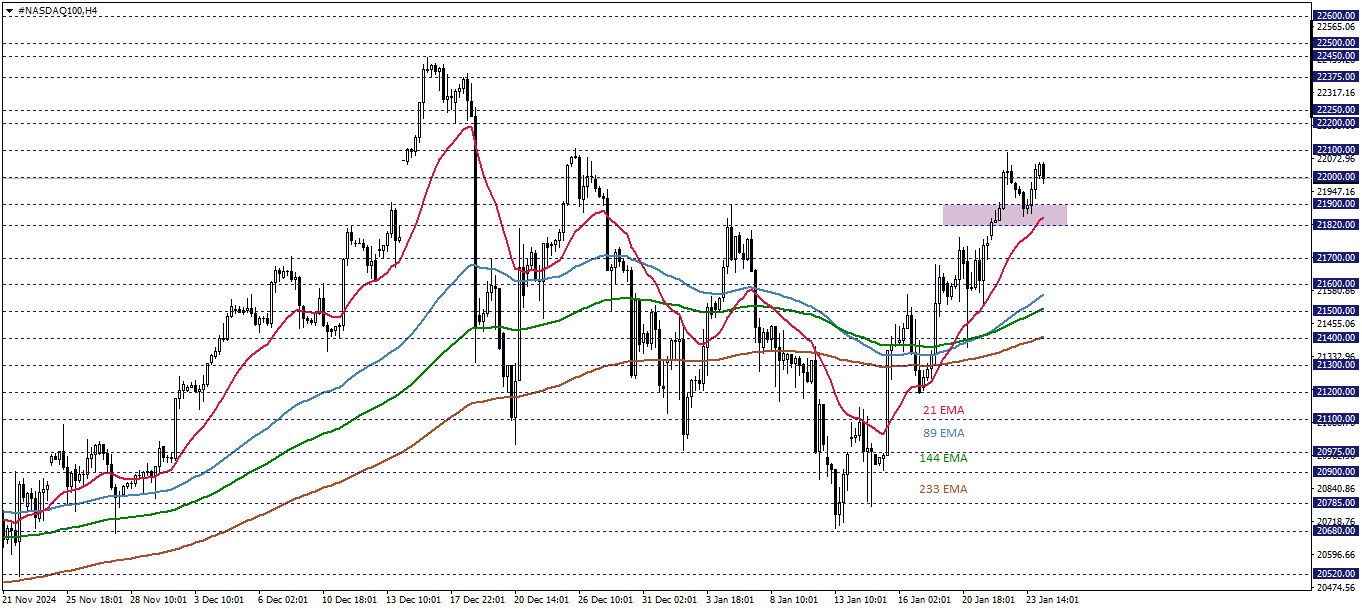Select the 21820.00 price level label

point(1336,225)
